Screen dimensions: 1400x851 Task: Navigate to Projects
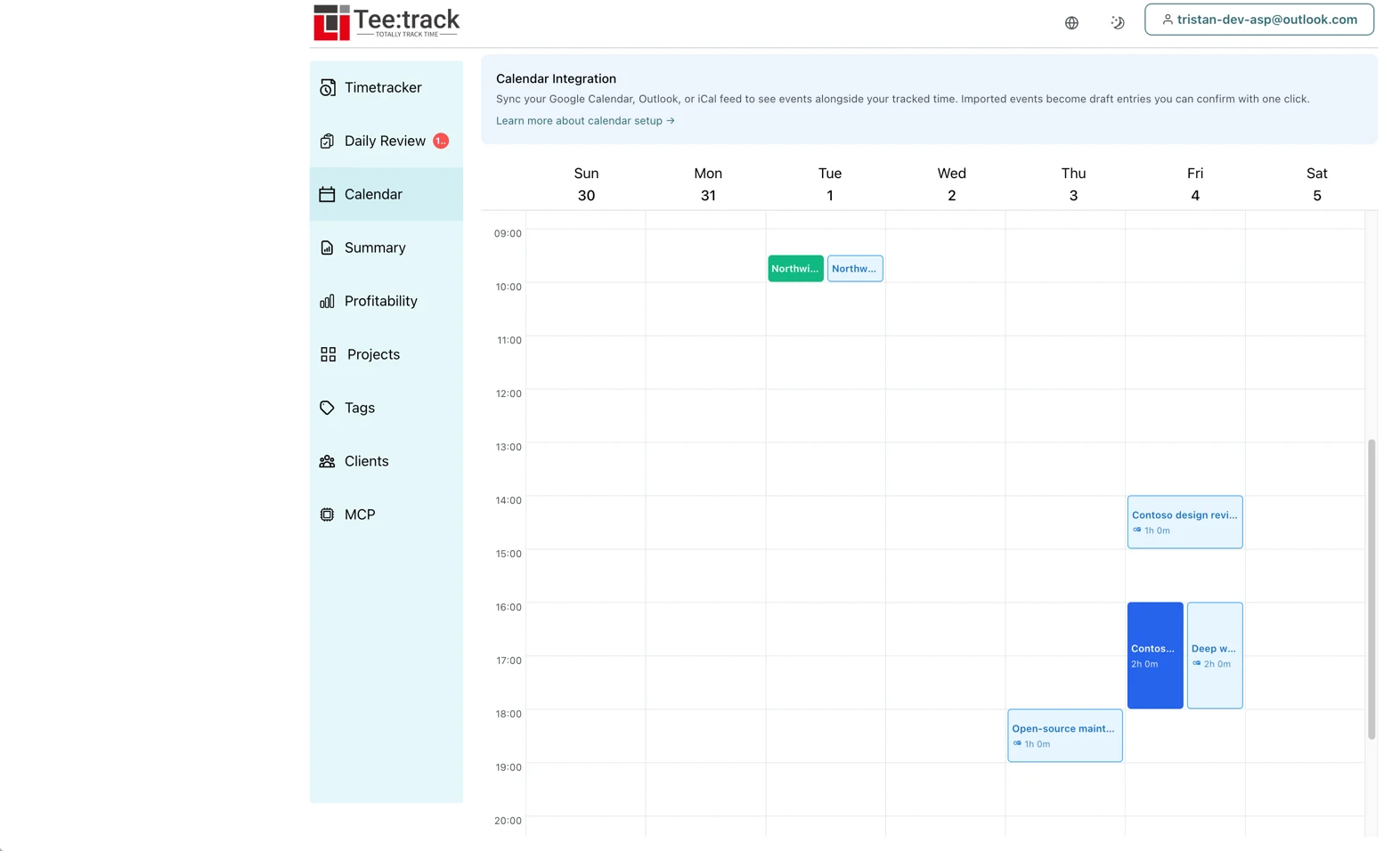(387, 354)
